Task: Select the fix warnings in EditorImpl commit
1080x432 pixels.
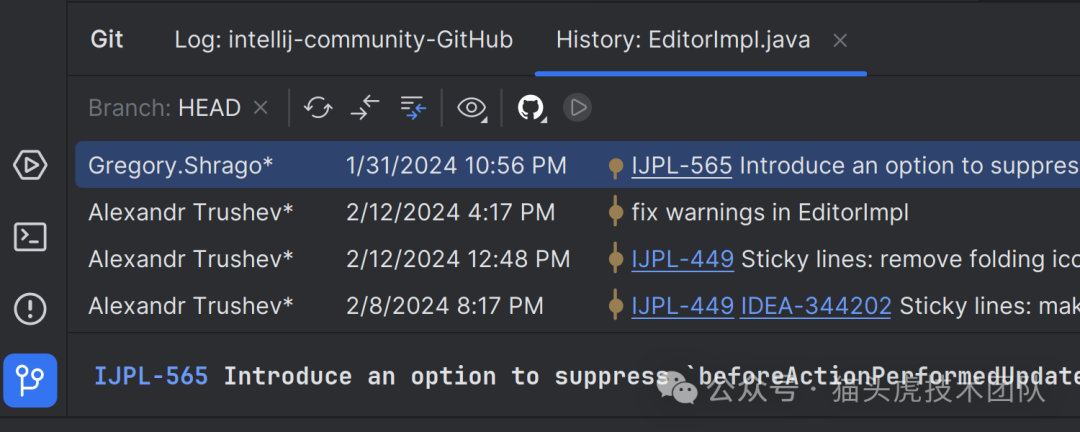Action: (770, 212)
